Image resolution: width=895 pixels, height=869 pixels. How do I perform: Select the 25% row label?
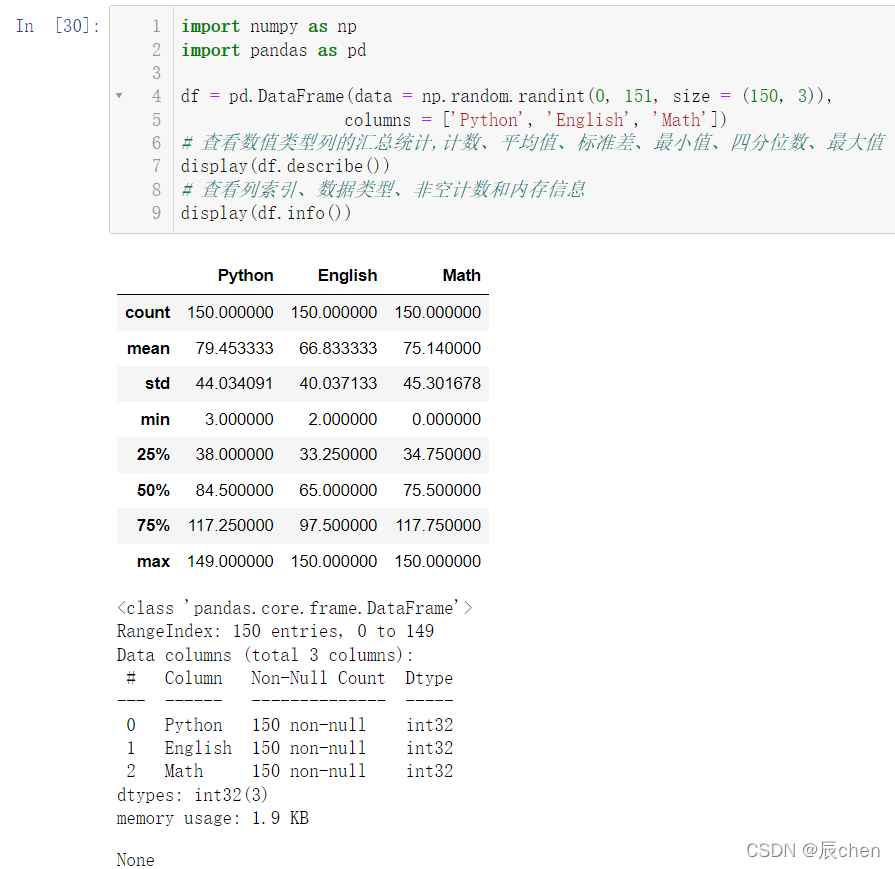click(153, 454)
